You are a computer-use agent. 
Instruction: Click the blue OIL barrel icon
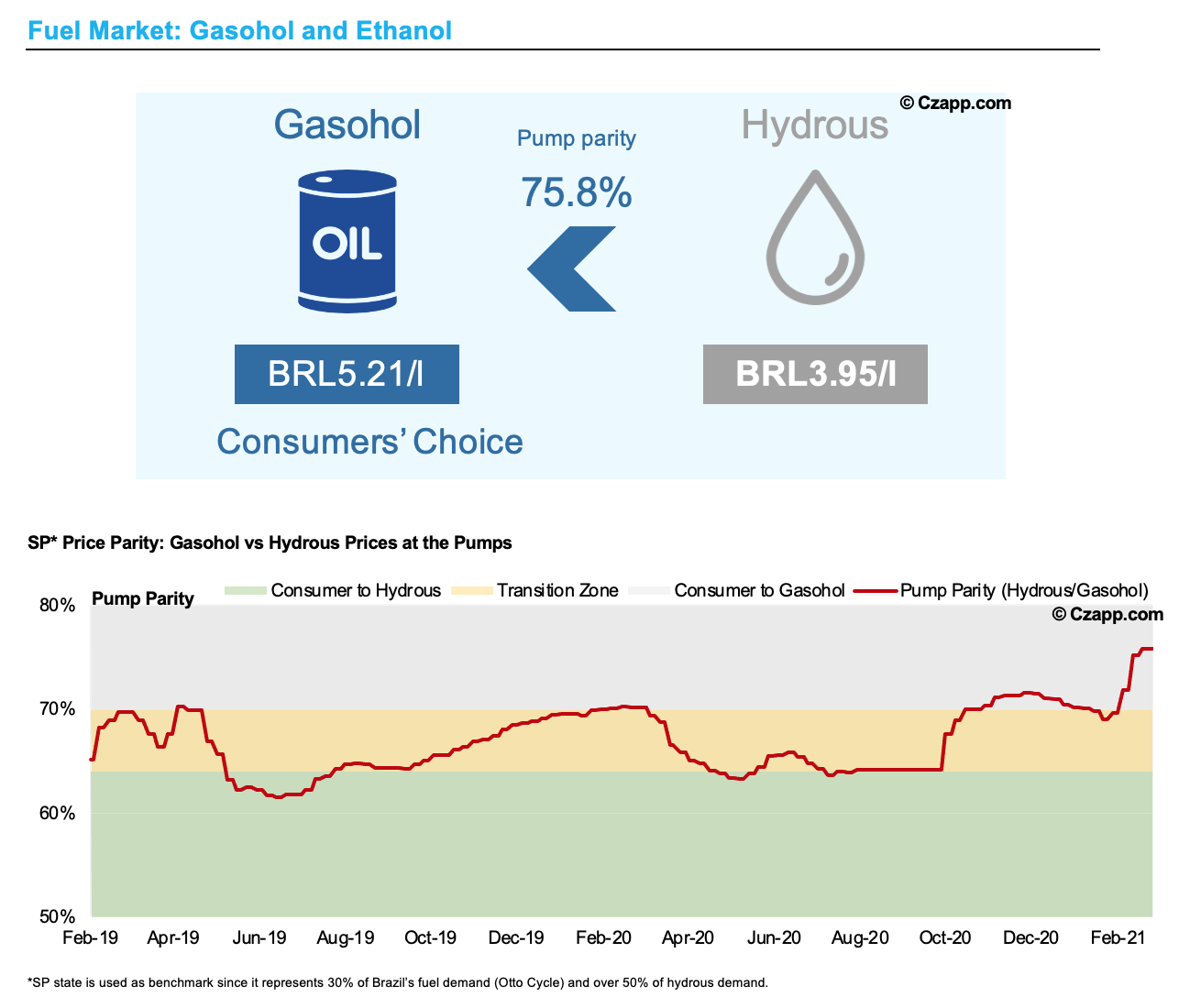[347, 239]
